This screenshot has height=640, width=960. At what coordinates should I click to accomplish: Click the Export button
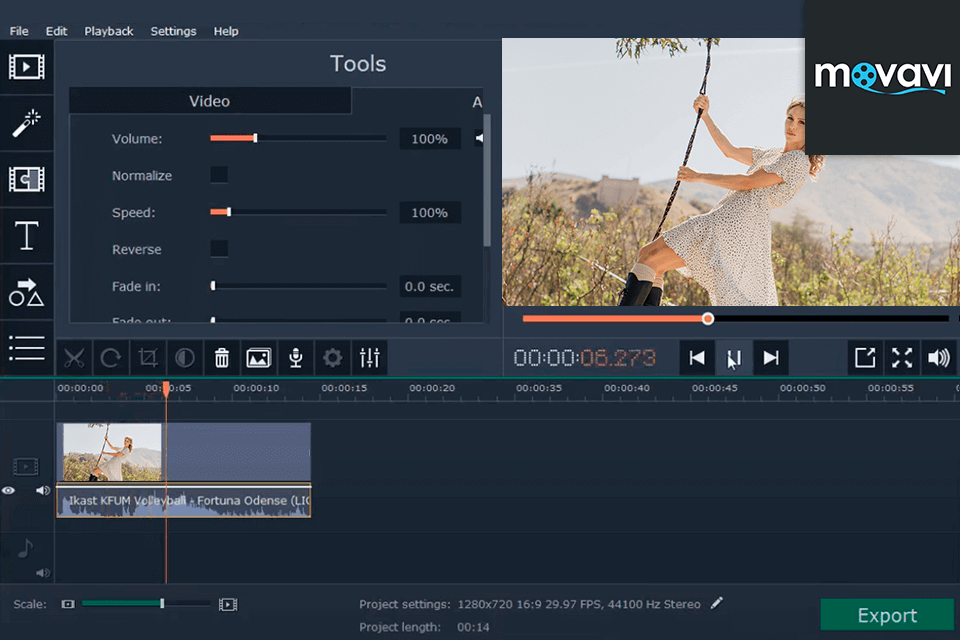(886, 614)
